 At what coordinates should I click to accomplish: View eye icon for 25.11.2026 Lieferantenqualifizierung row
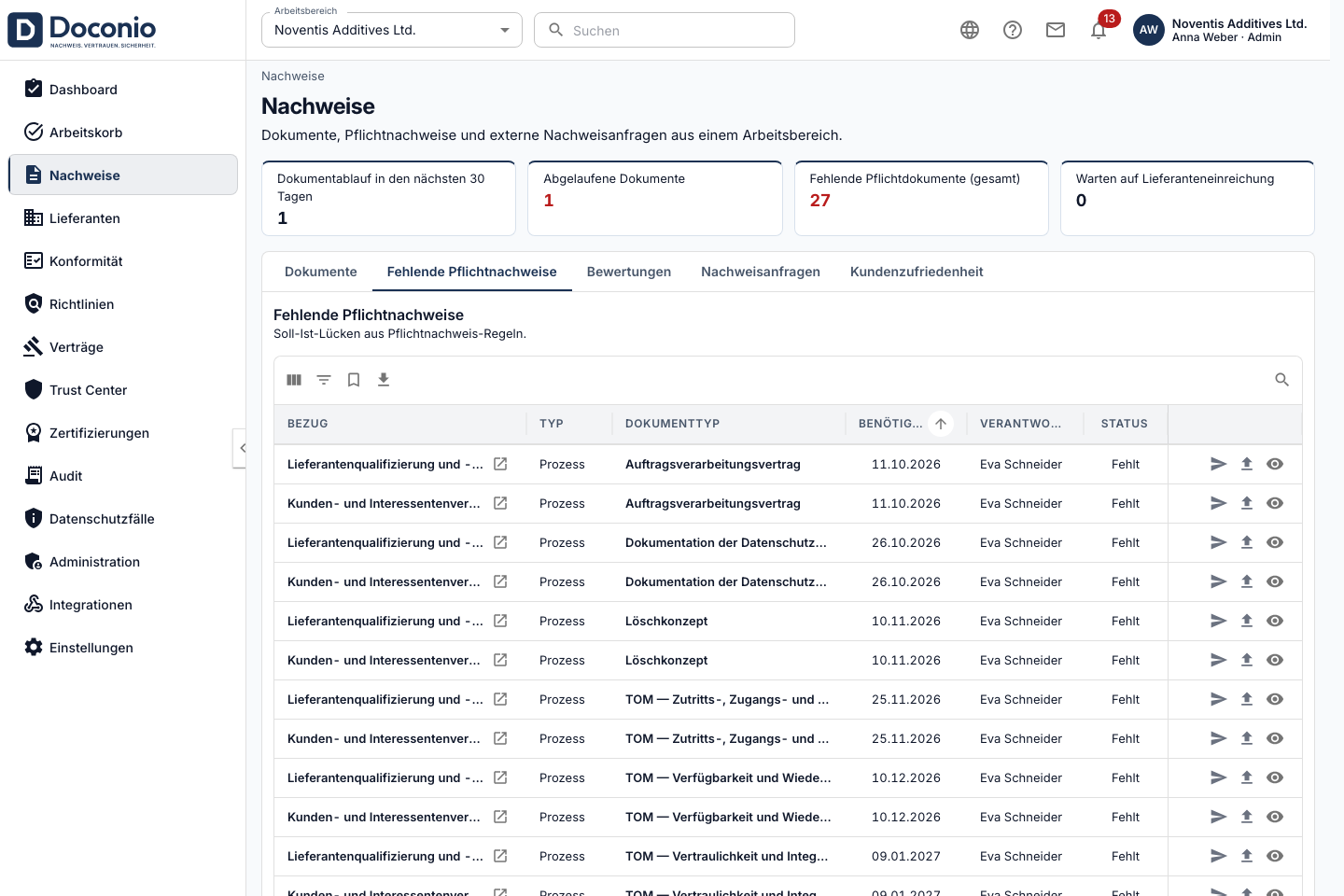(x=1275, y=699)
